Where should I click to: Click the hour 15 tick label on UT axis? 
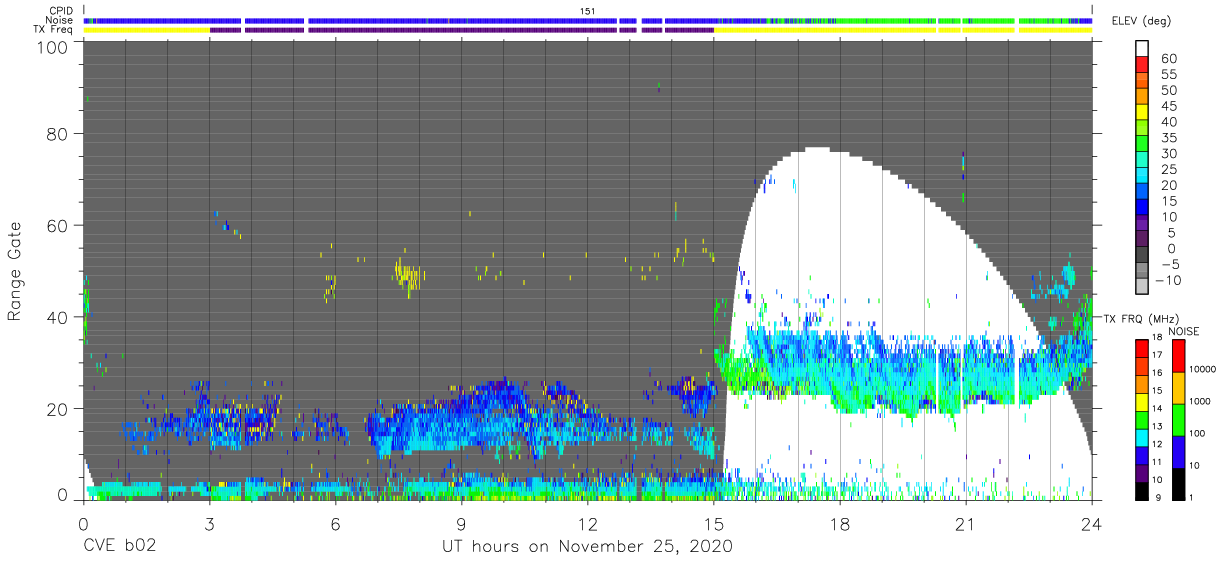click(714, 524)
